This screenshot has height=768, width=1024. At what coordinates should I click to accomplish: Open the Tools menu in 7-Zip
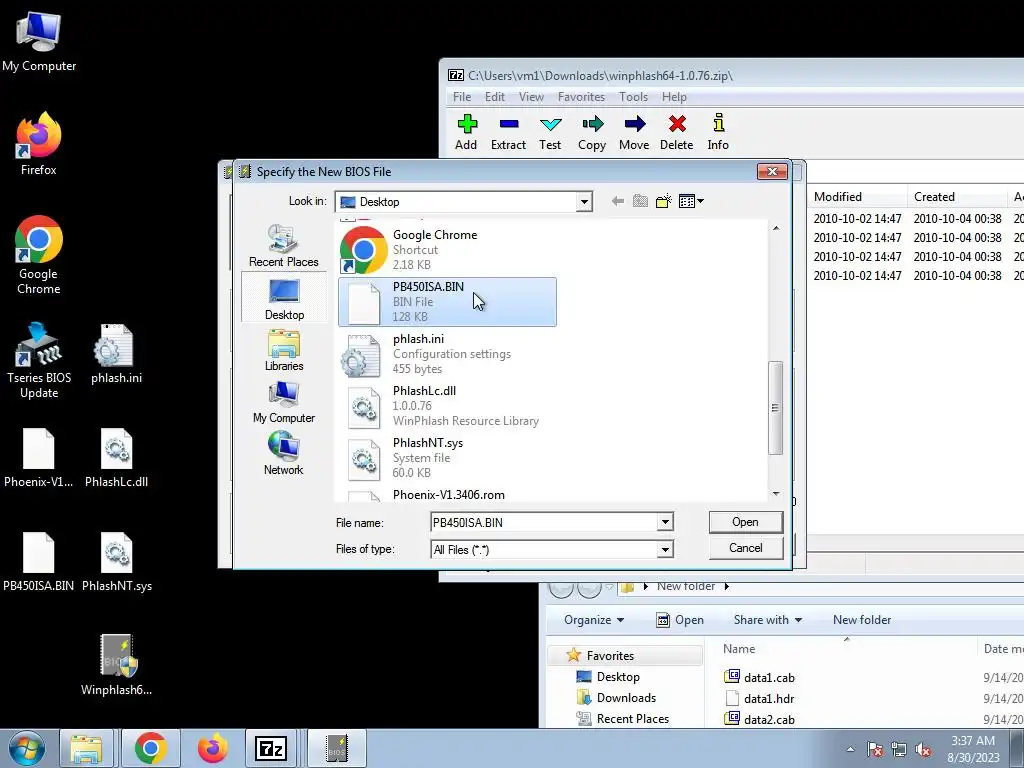tap(633, 97)
